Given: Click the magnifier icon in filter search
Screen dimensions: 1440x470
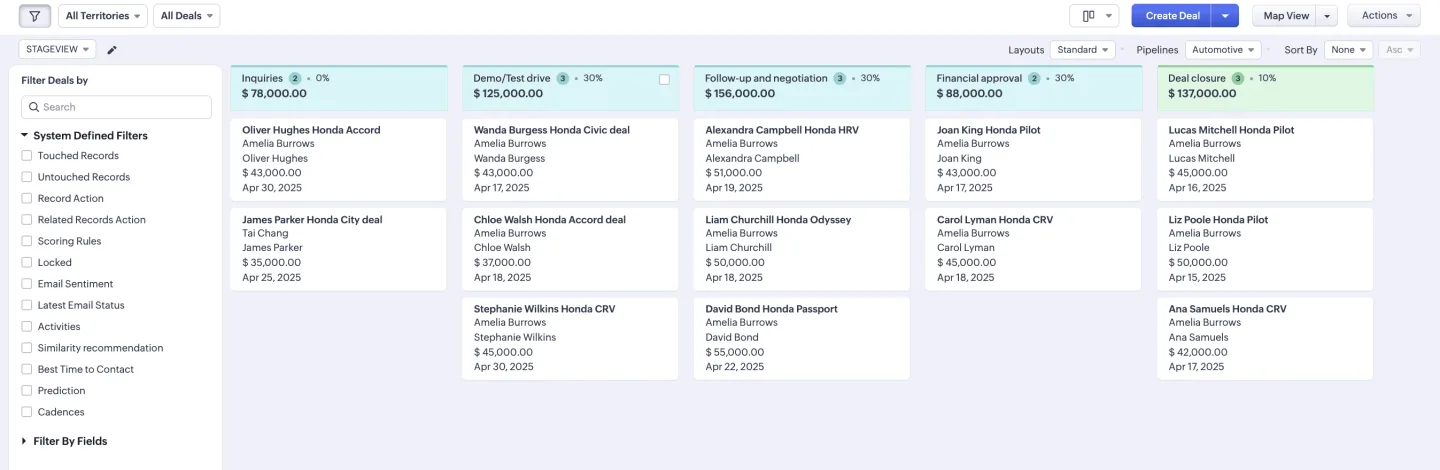Looking at the screenshot, I should pyautogui.click(x=34, y=107).
